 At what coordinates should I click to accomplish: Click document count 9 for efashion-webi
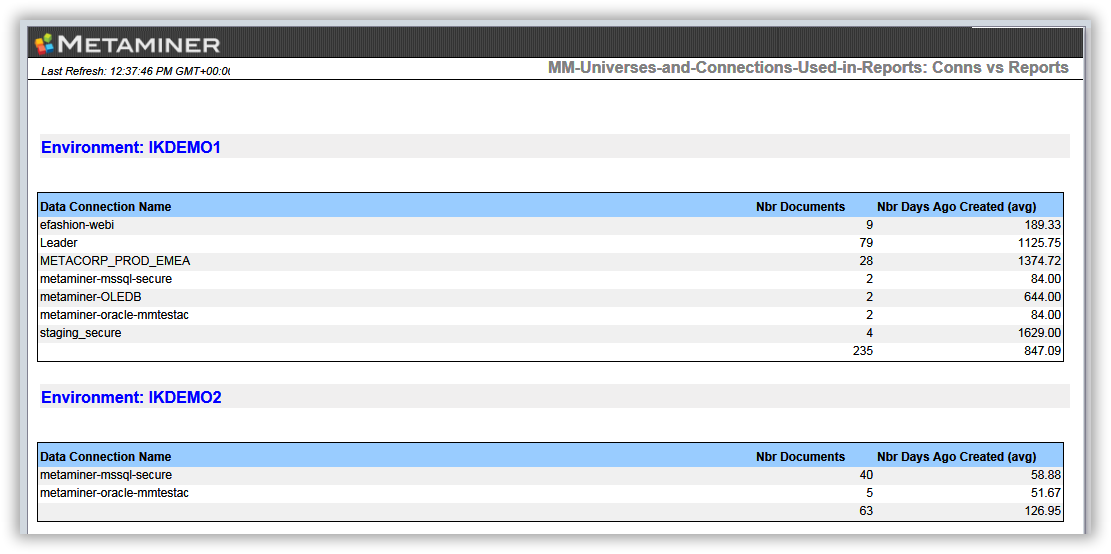click(x=869, y=225)
